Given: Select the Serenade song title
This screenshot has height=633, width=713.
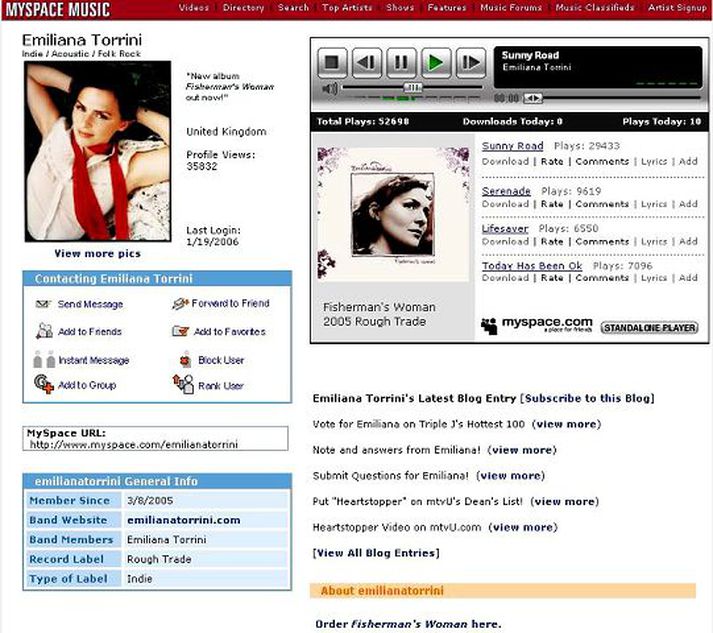Looking at the screenshot, I should coord(506,191).
